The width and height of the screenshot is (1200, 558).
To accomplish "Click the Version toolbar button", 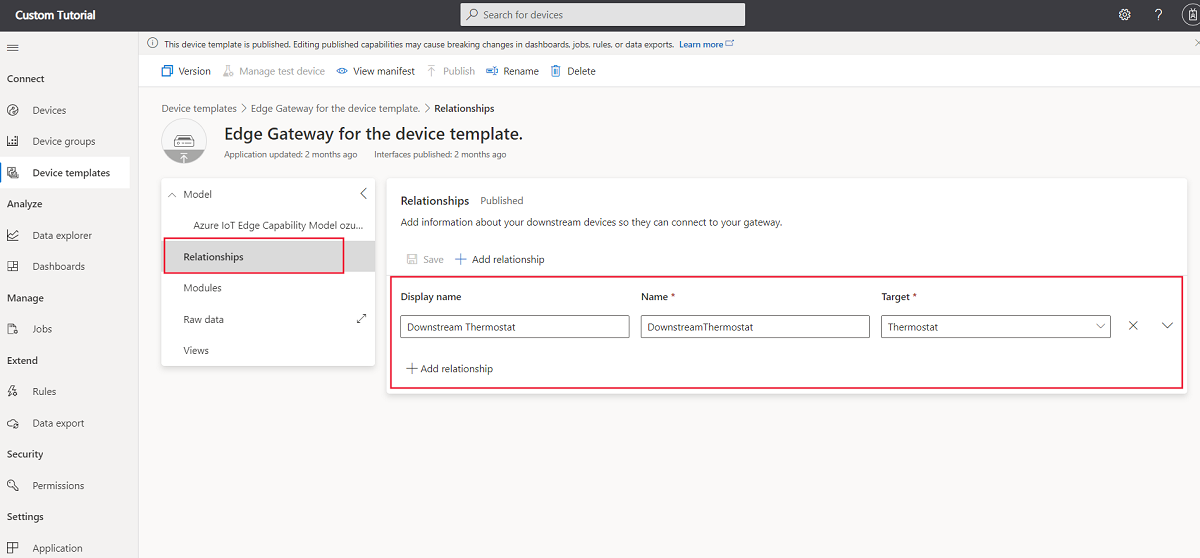I will coord(186,71).
